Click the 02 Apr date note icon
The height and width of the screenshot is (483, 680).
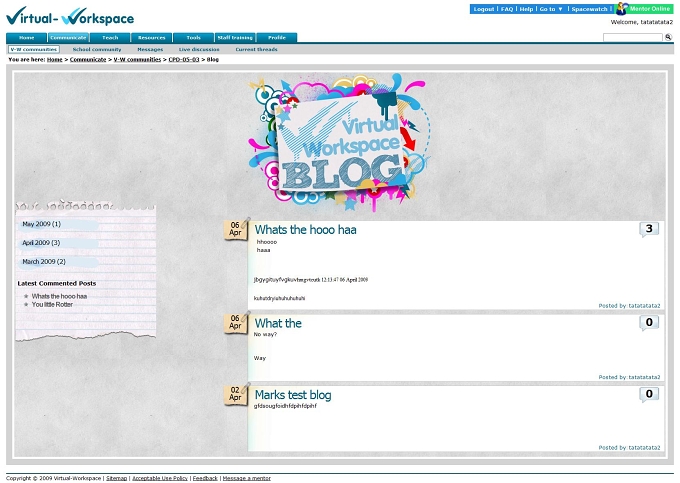pos(236,394)
